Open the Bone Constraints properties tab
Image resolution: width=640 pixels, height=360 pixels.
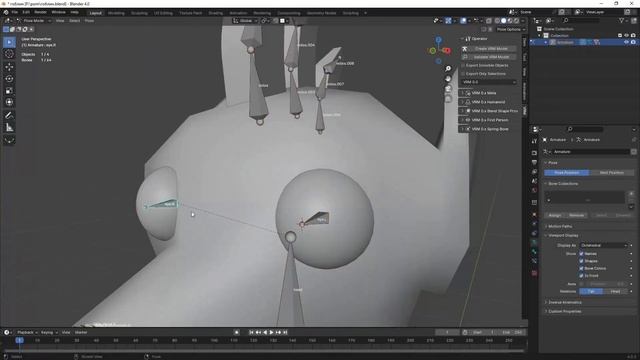click(534, 261)
